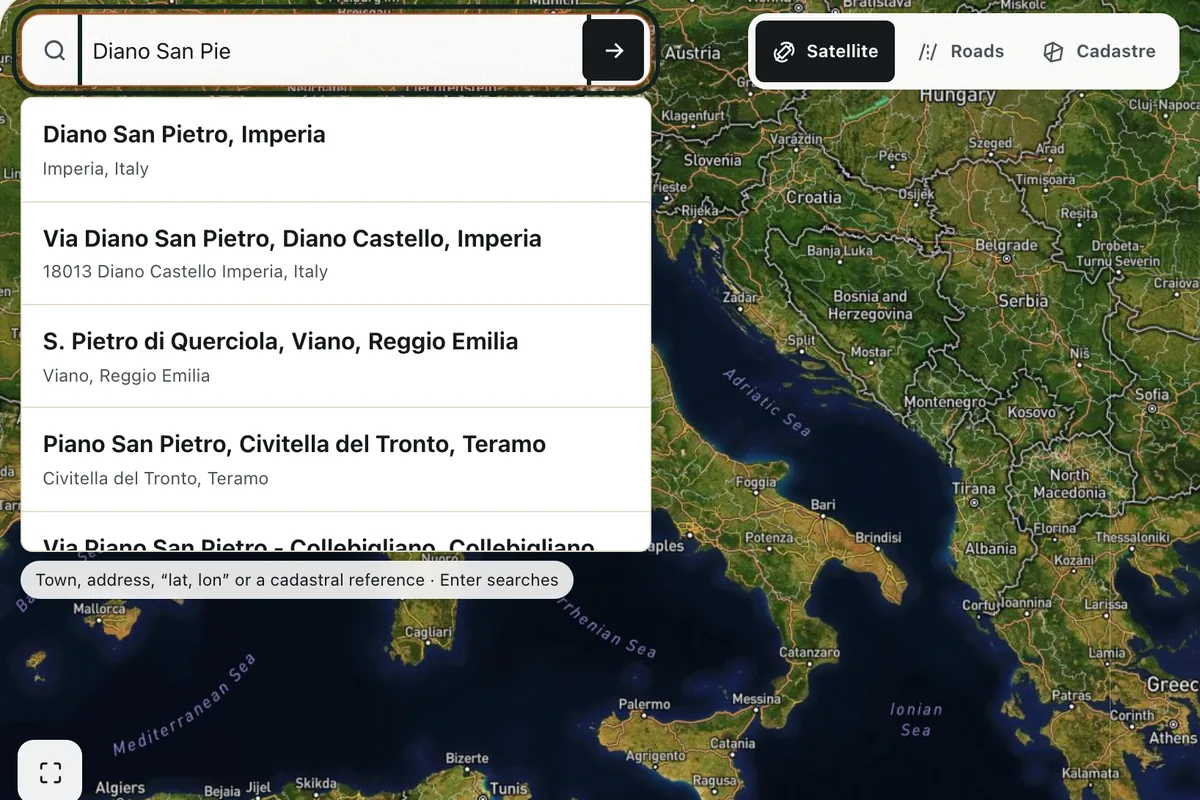Viewport: 1200px width, 800px height.
Task: Click the 'Agrigento' city label
Action: click(655, 755)
